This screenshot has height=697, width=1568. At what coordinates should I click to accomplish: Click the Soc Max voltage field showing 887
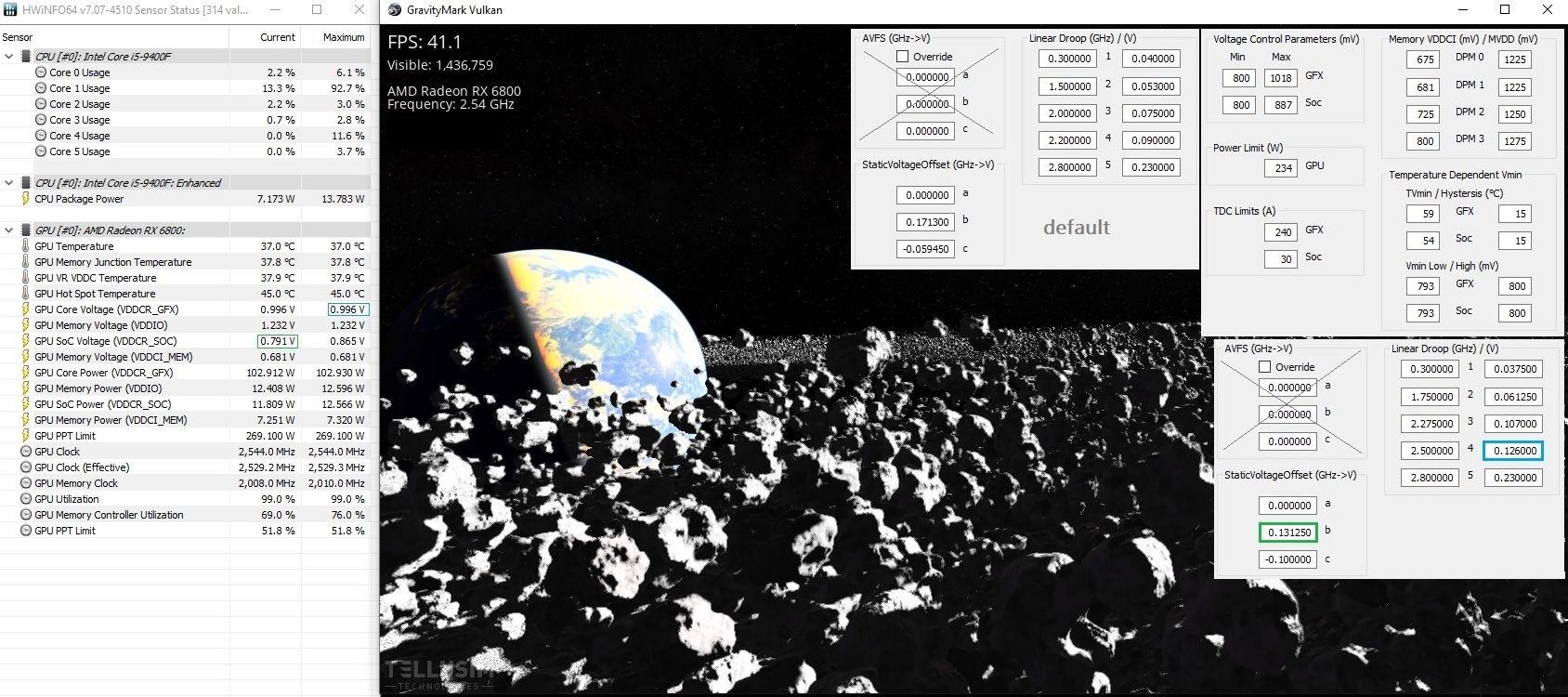(x=1281, y=106)
